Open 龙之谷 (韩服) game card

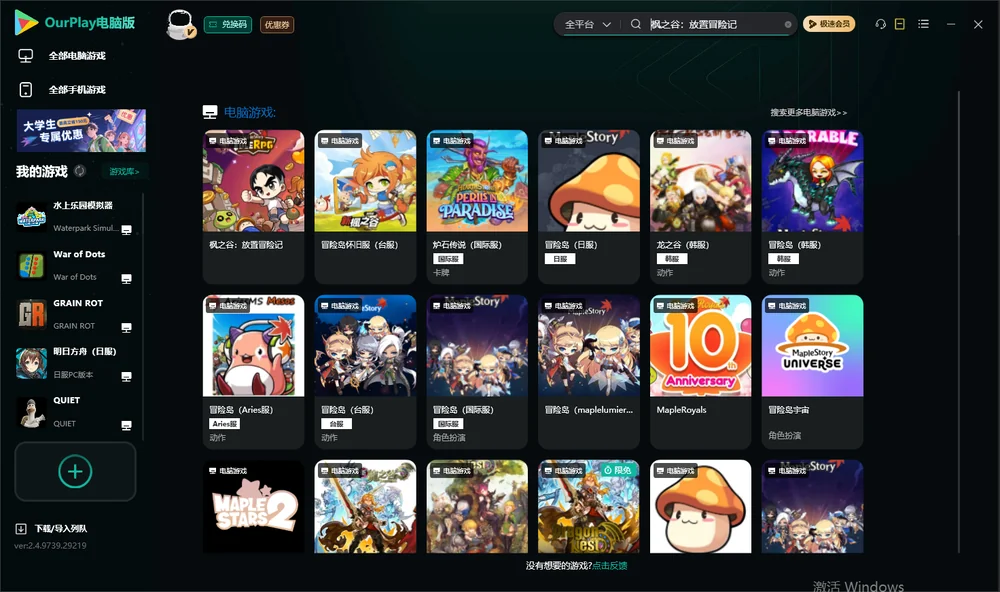coord(700,207)
